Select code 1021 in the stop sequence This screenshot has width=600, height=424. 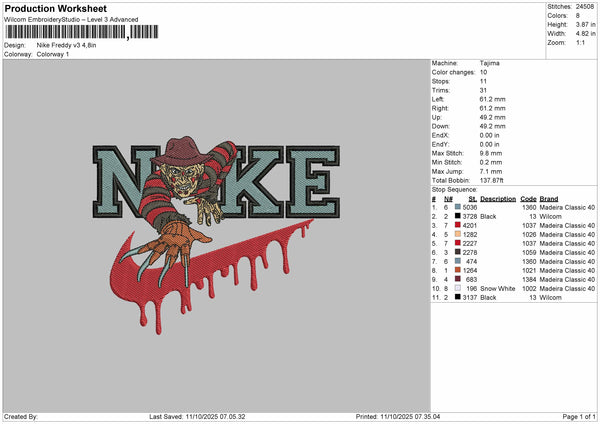coord(529,270)
